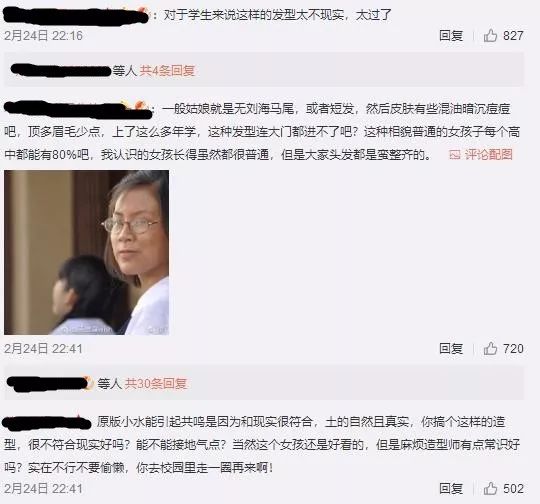Open the first commenter's redacted username

click(x=76, y=16)
